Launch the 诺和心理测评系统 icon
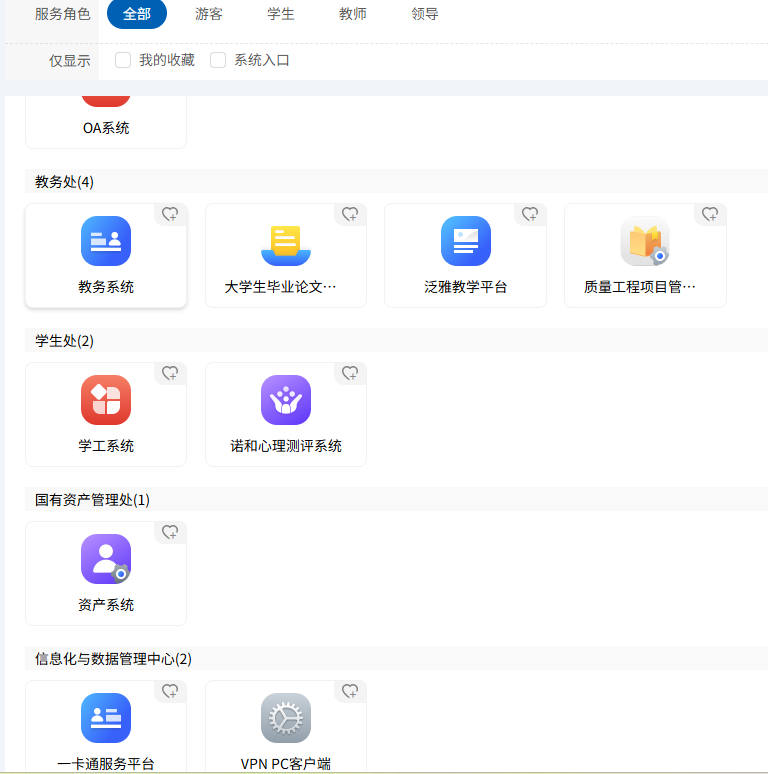Image resolution: width=768 pixels, height=774 pixels. click(286, 400)
